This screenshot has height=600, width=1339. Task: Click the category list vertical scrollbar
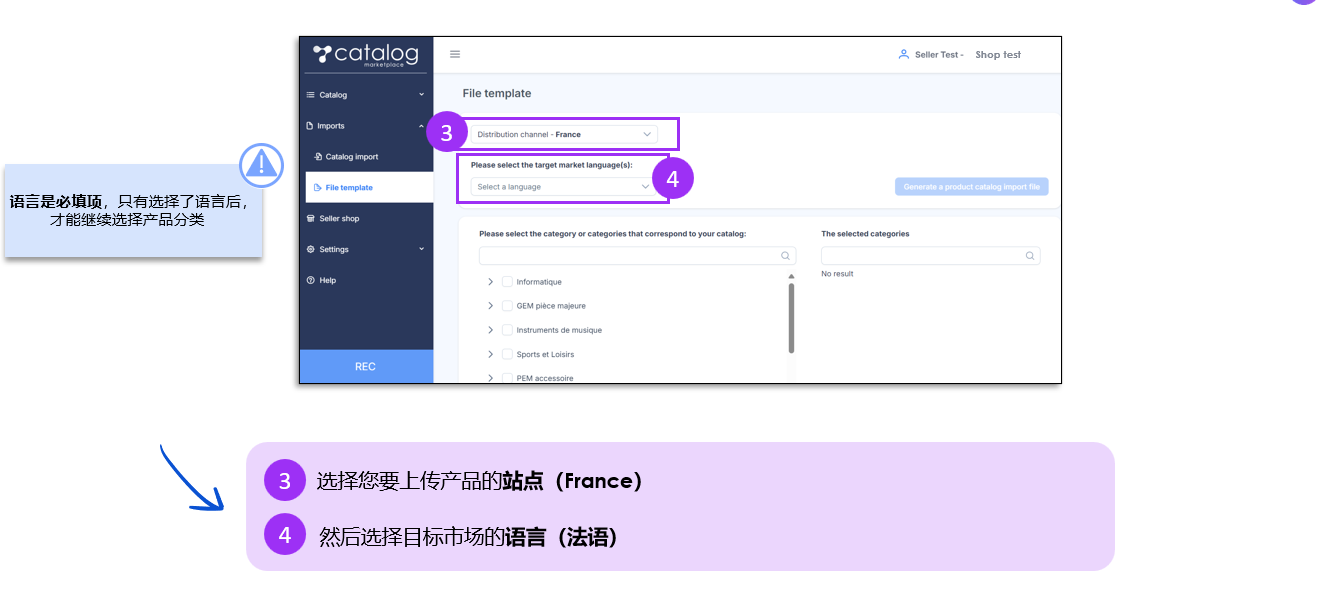pyautogui.click(x=791, y=318)
